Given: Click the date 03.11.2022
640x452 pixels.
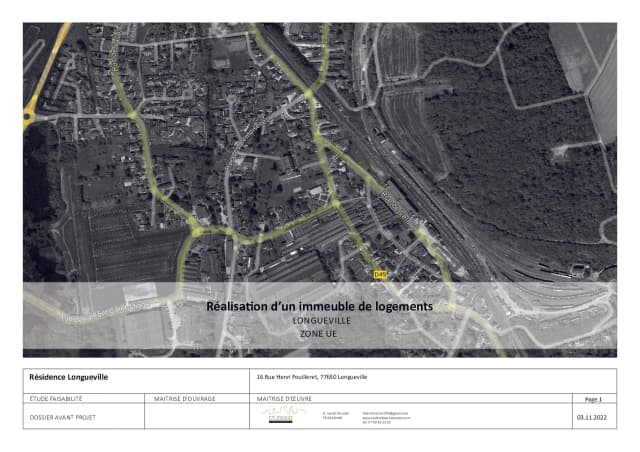Looking at the screenshot, I should coord(592,416).
